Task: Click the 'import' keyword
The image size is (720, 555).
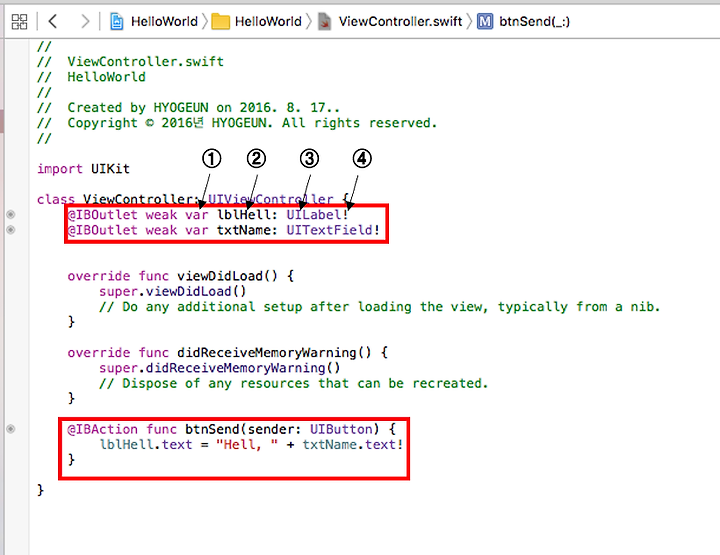Action: tap(60, 169)
